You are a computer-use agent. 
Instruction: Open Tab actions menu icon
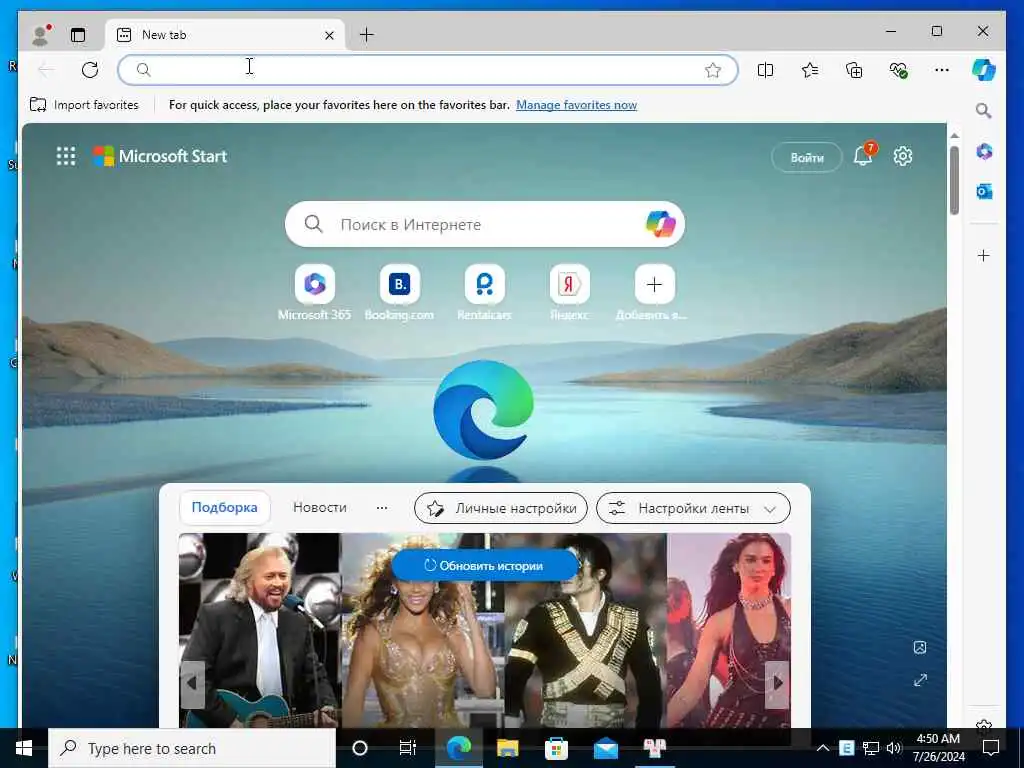pyautogui.click(x=78, y=35)
